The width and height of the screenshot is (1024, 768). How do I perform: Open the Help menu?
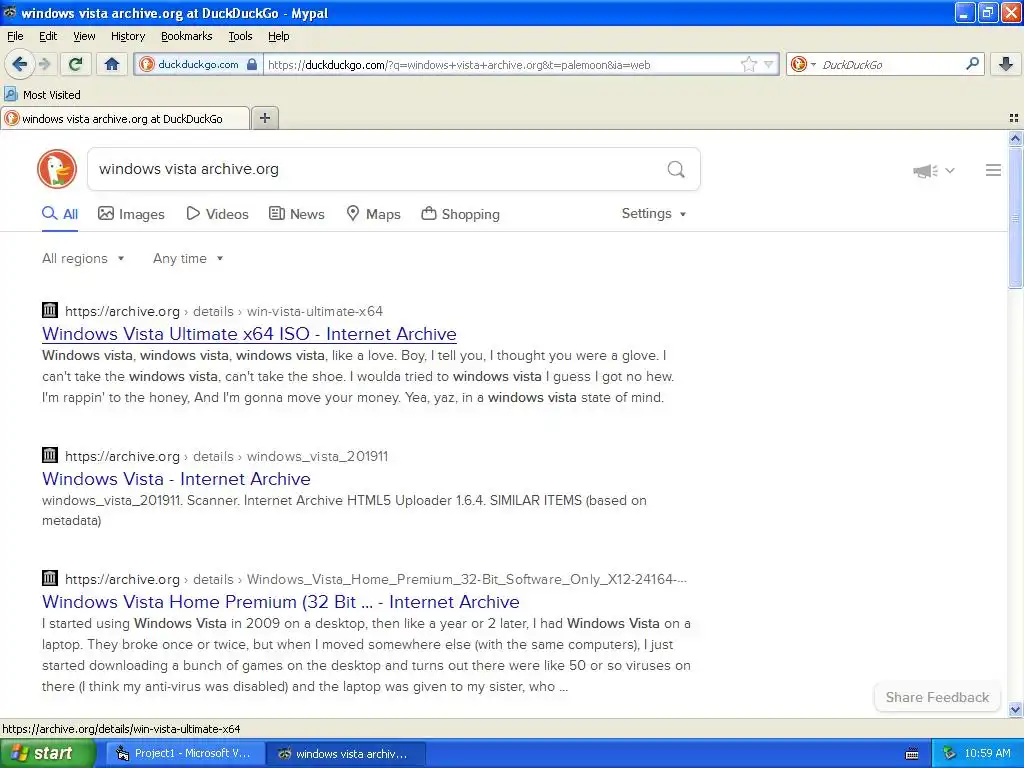coord(278,36)
